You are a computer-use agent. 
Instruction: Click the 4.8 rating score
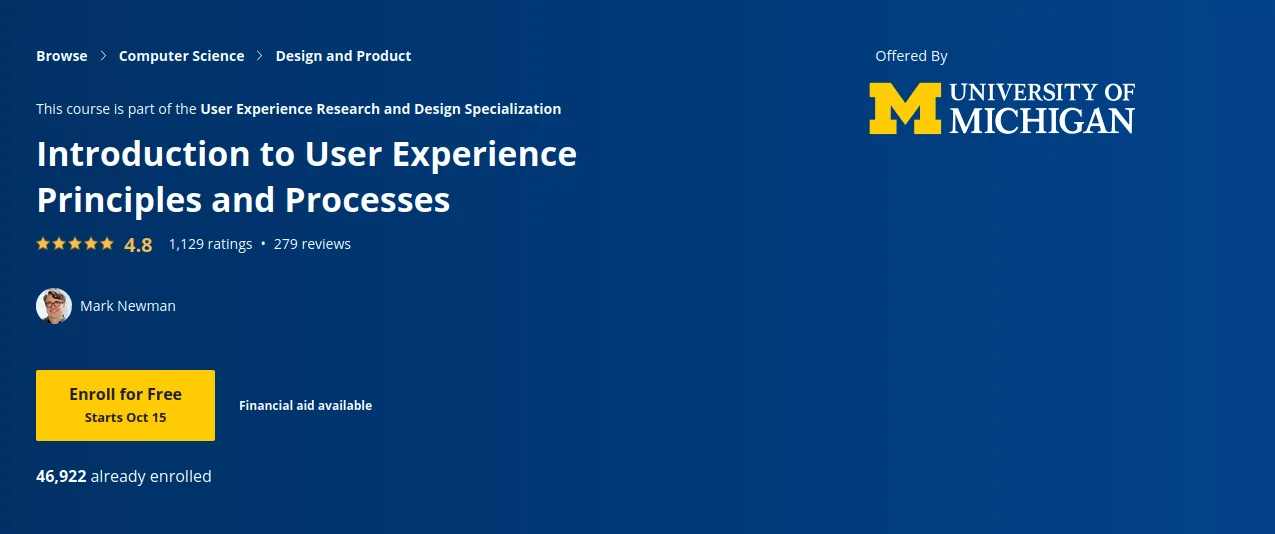coord(138,244)
